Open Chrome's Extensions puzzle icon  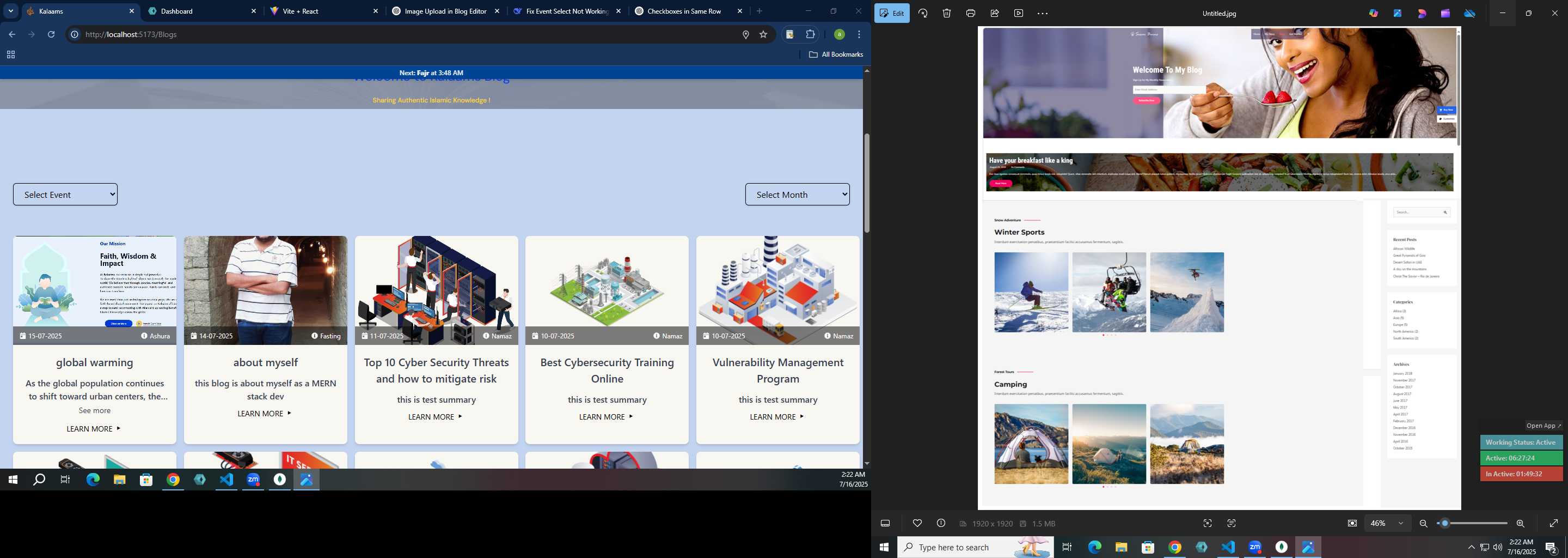click(810, 35)
